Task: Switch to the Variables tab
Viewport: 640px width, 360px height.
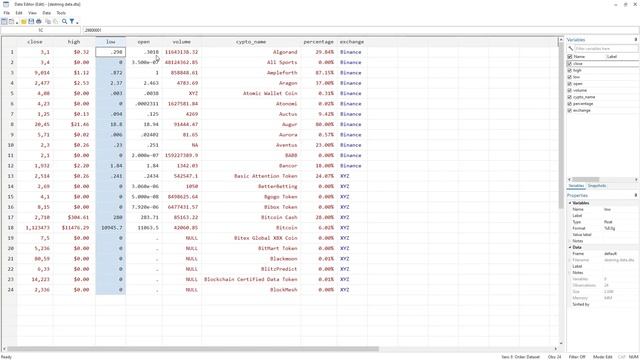Action: (576, 186)
